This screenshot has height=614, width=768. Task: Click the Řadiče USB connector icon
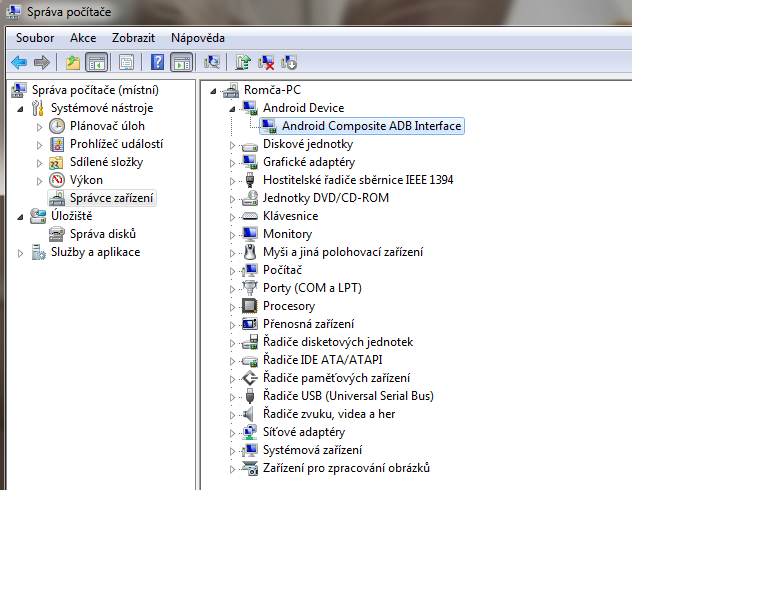(x=250, y=396)
